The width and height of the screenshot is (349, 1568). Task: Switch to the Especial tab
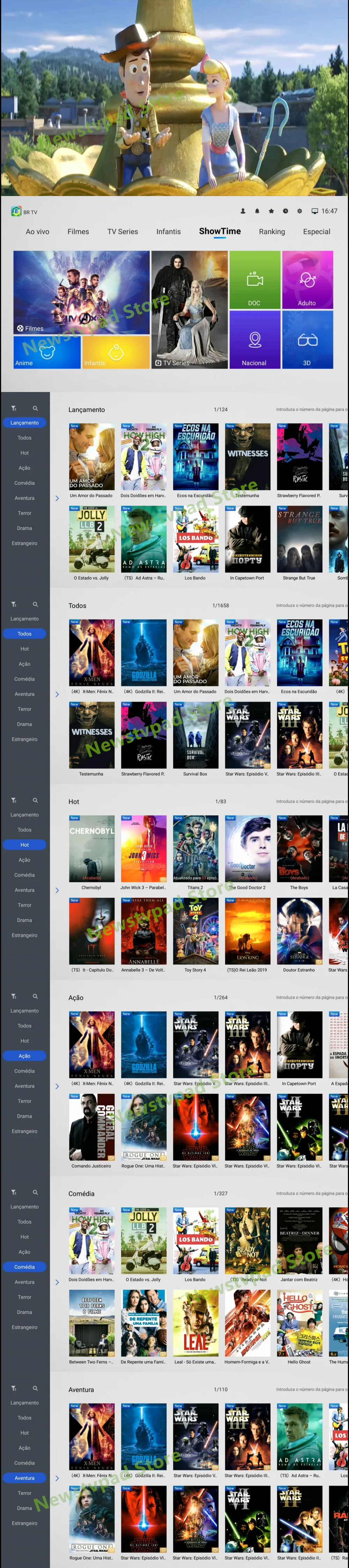317,232
